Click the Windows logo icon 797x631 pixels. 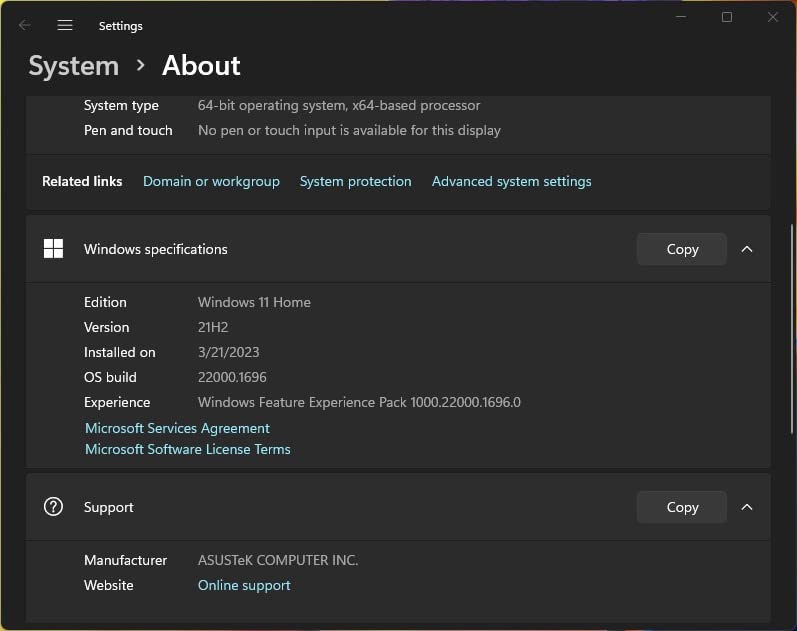click(x=53, y=249)
